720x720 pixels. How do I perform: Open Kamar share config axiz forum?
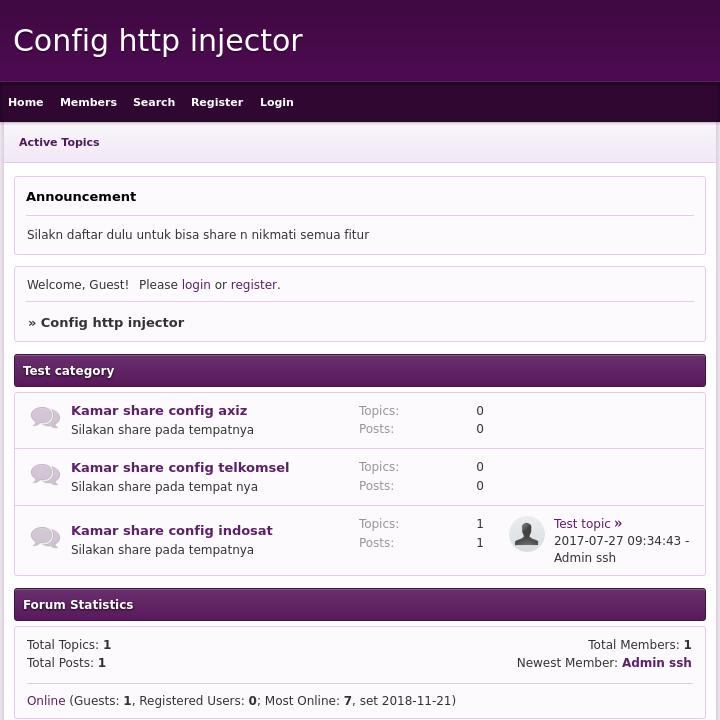pos(159,410)
